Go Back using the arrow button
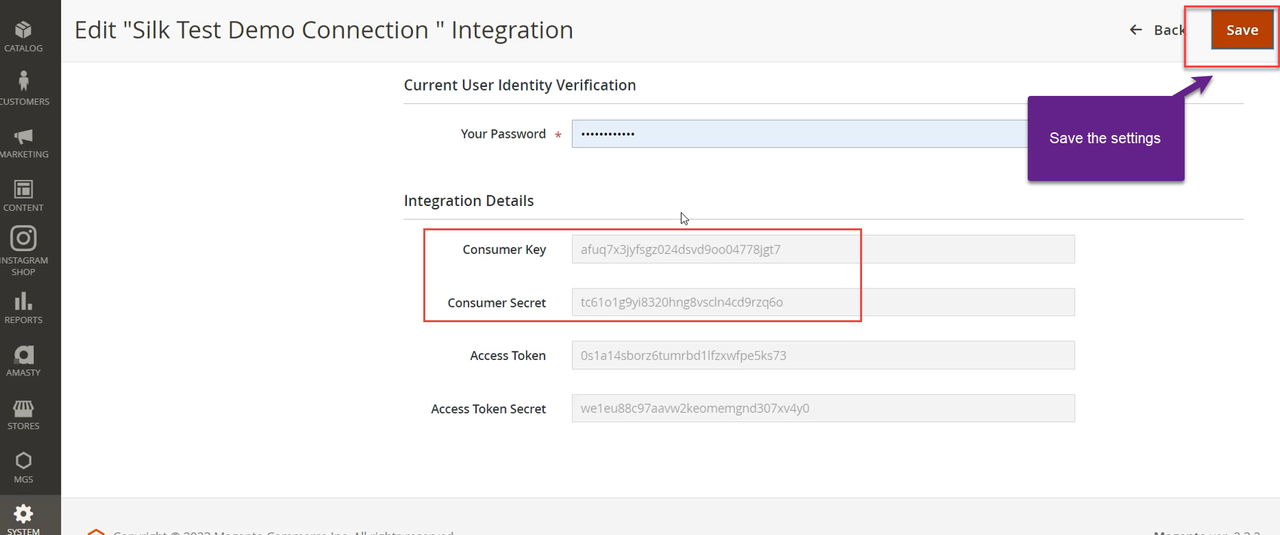 click(1157, 30)
